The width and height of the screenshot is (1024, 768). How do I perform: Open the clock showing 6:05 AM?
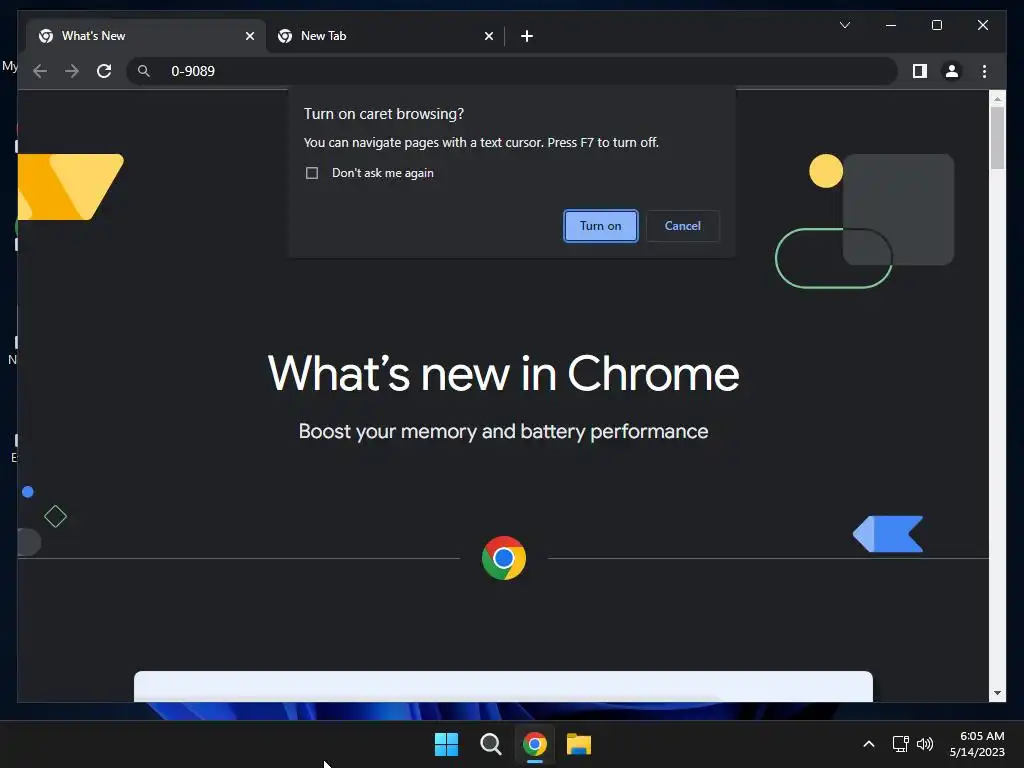(976, 744)
